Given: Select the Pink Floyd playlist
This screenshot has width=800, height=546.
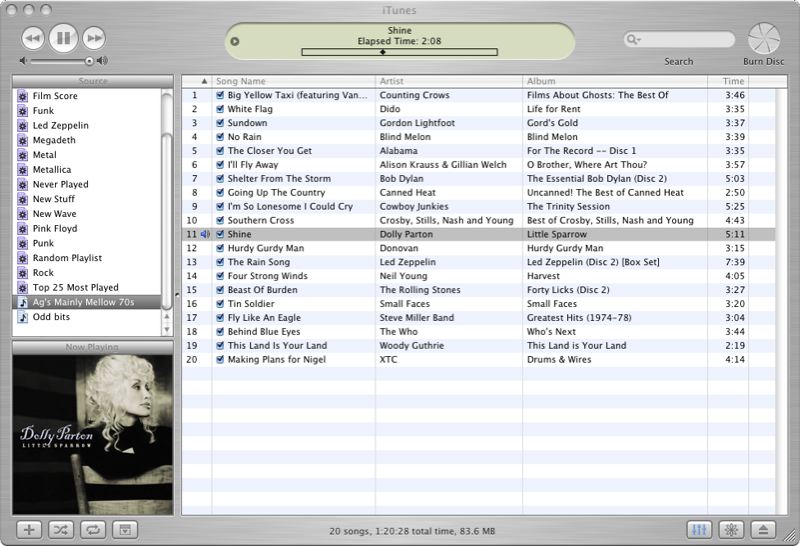Looking at the screenshot, I should click(x=54, y=229).
